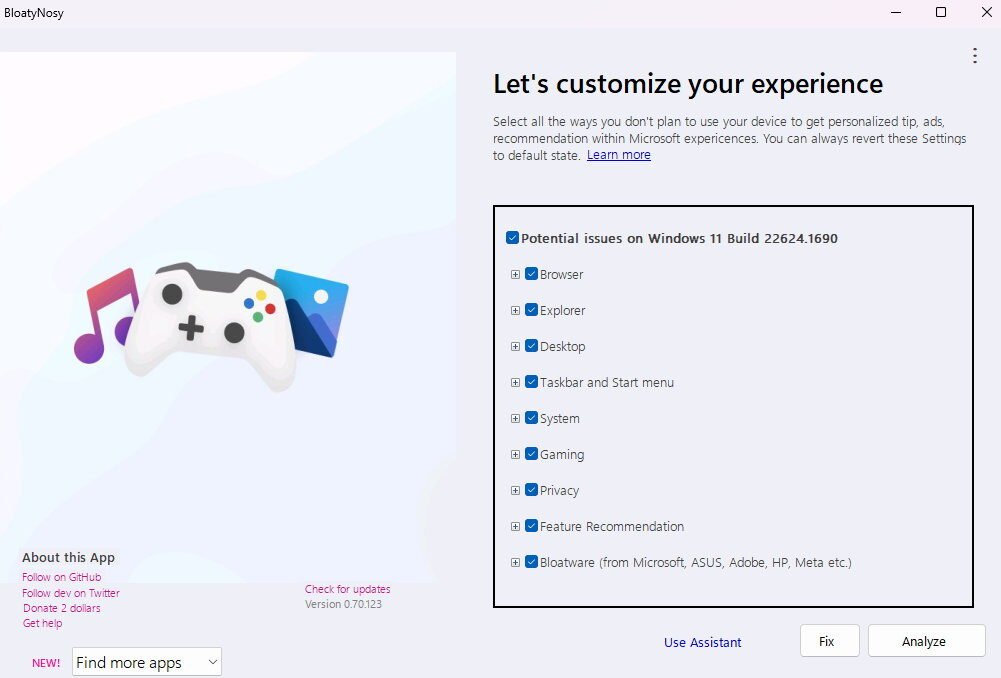
Task: Expand the Browser tree node
Action: pos(515,275)
